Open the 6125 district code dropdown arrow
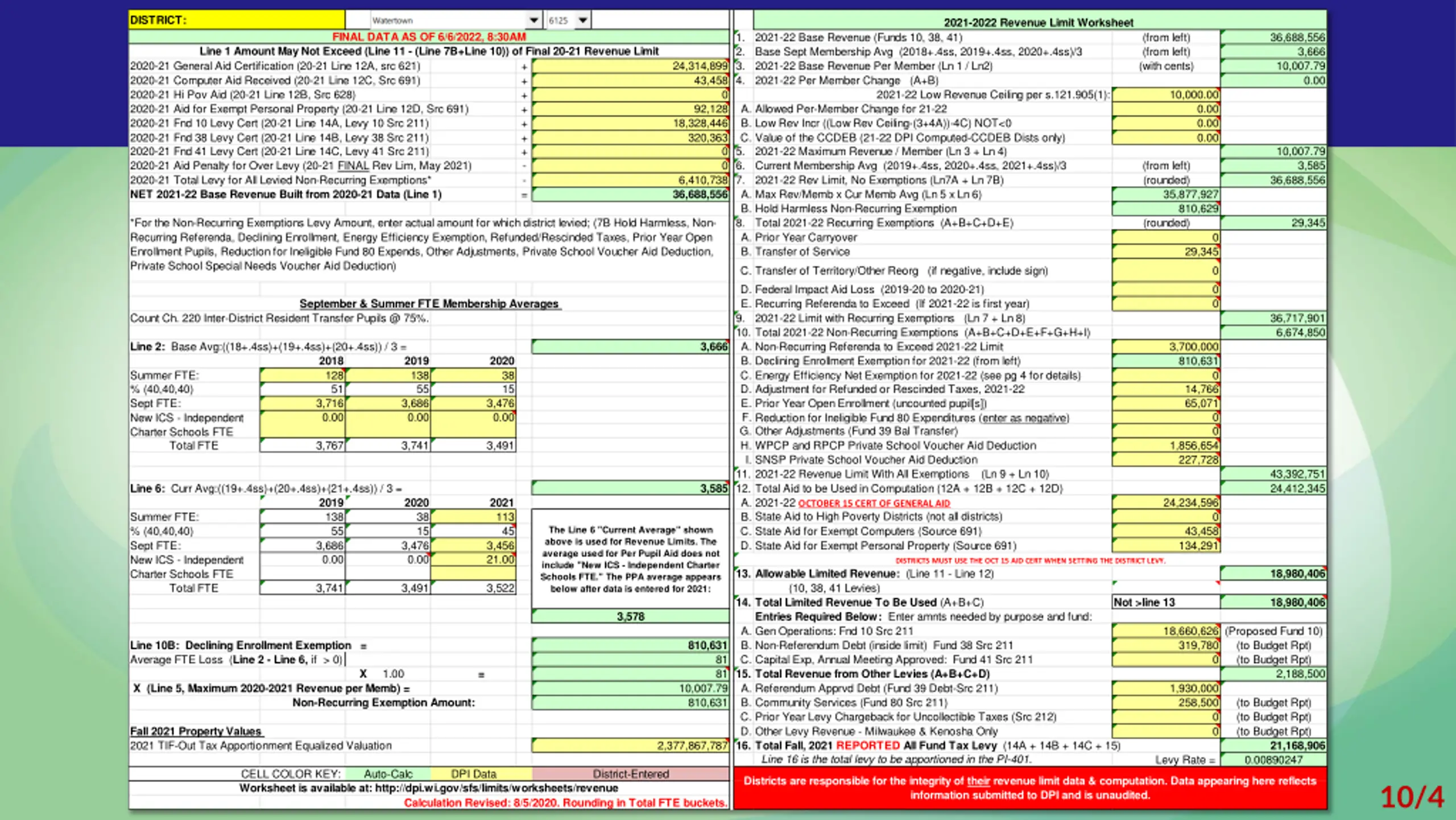1456x820 pixels. pyautogui.click(x=583, y=20)
